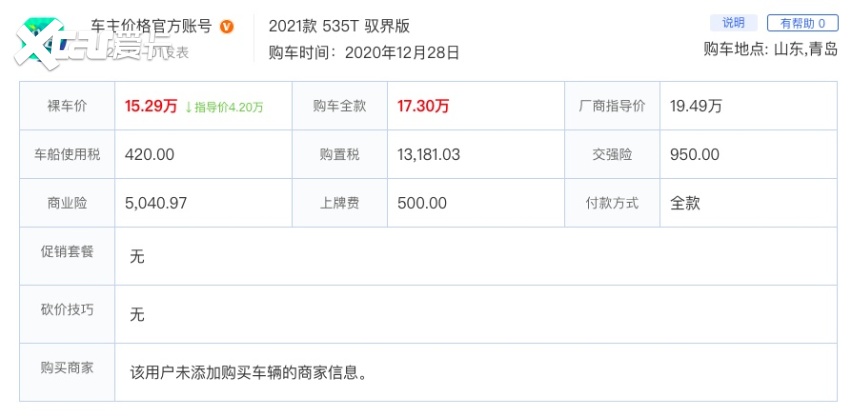Click the 950.00 compulsory insurance value
The height and width of the screenshot is (417, 852).
[x=694, y=154]
